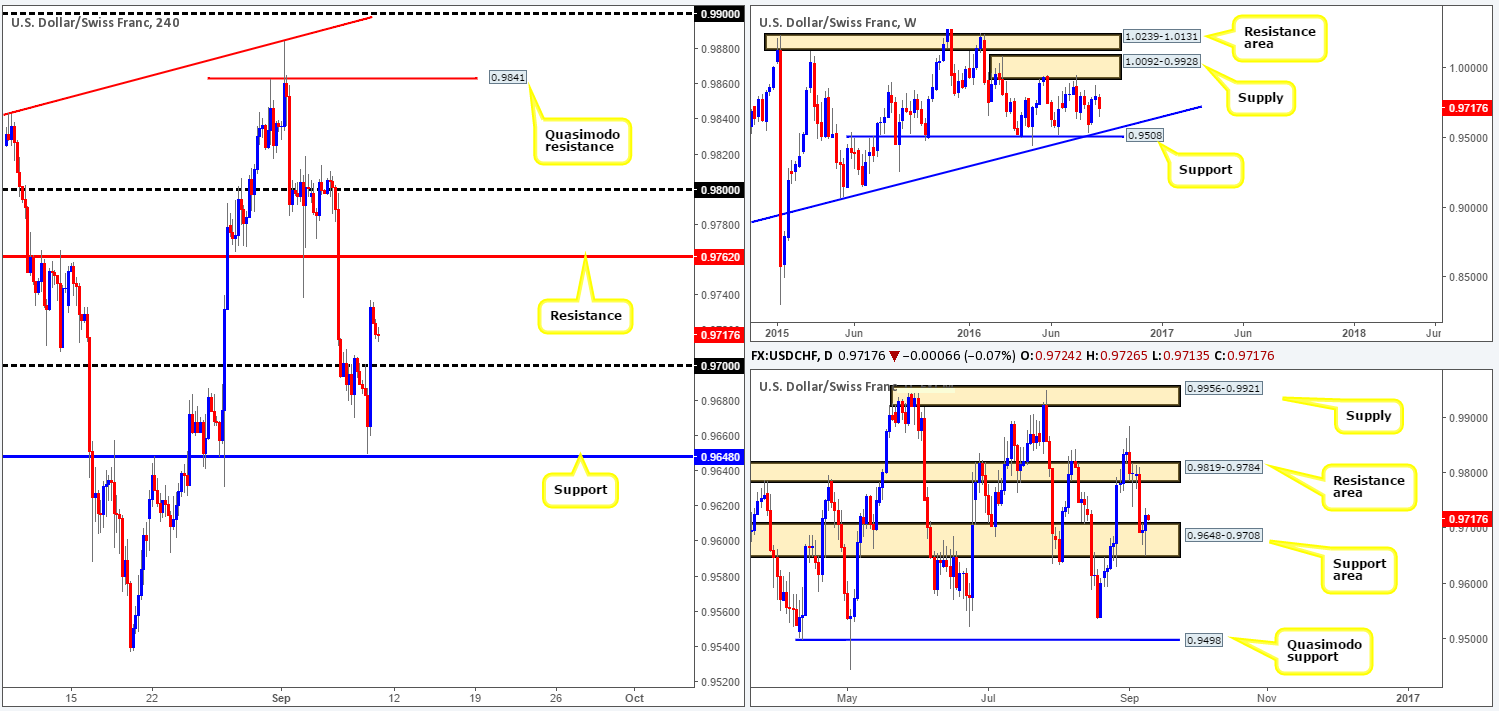Click the bold 0.9900 level on the 240 price axis

click(720, 13)
